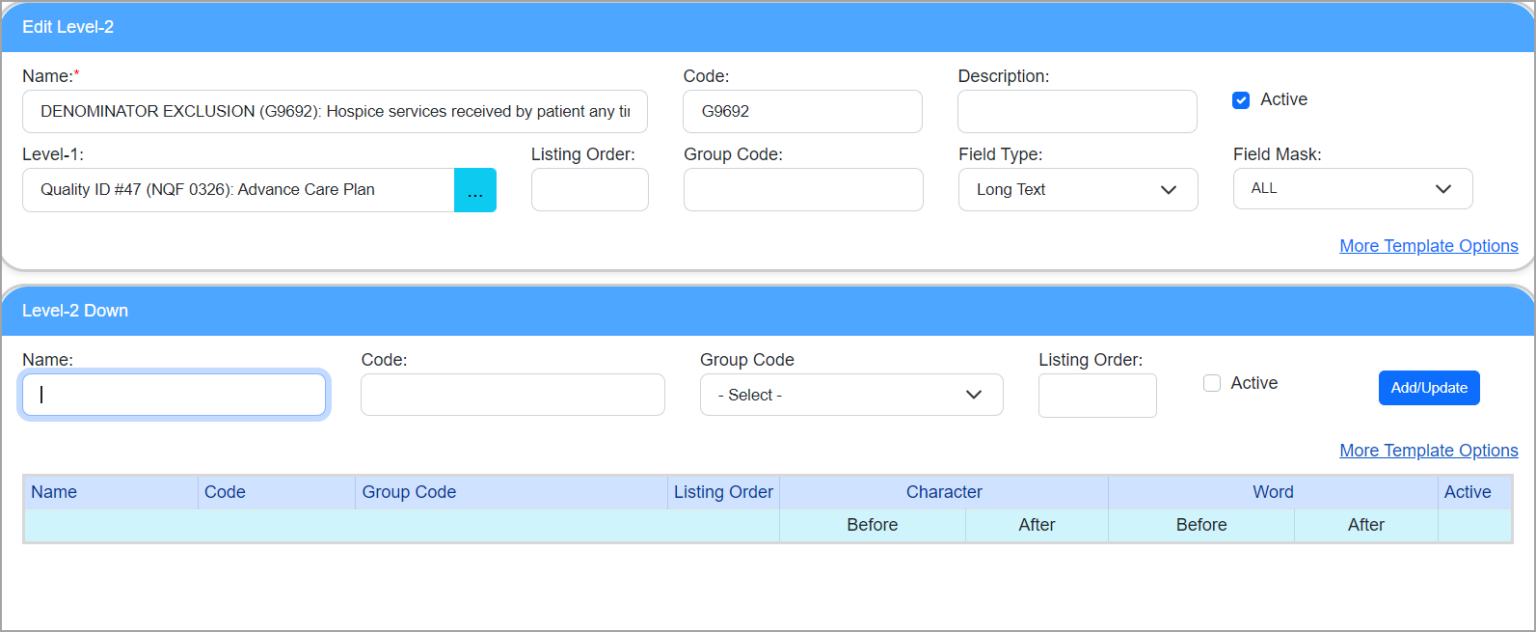Viewport: 1536px width, 632px height.
Task: Open the '- Select -' Group Code list
Action: (x=851, y=394)
